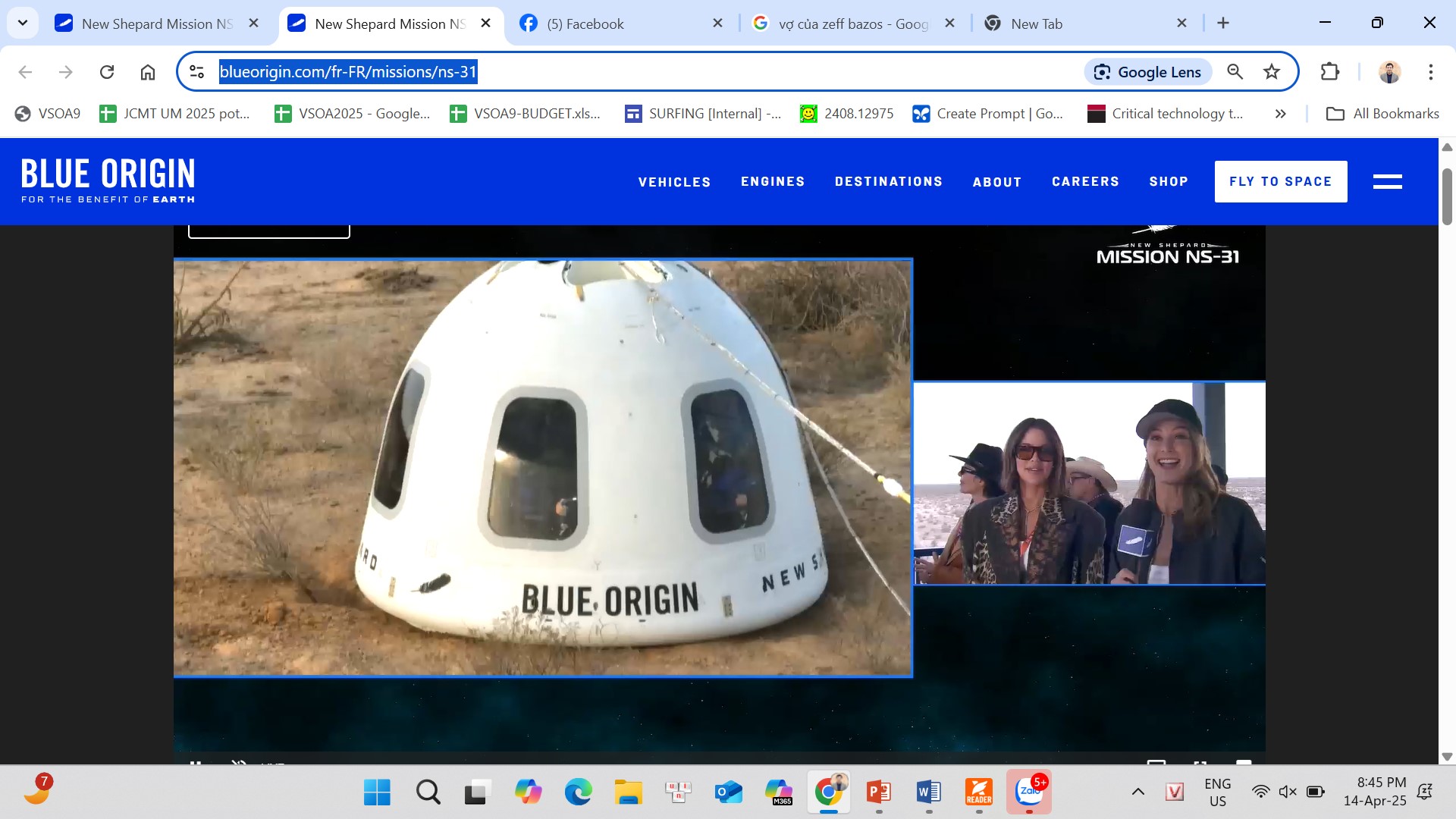Open File Explorer from the taskbar

[x=628, y=792]
